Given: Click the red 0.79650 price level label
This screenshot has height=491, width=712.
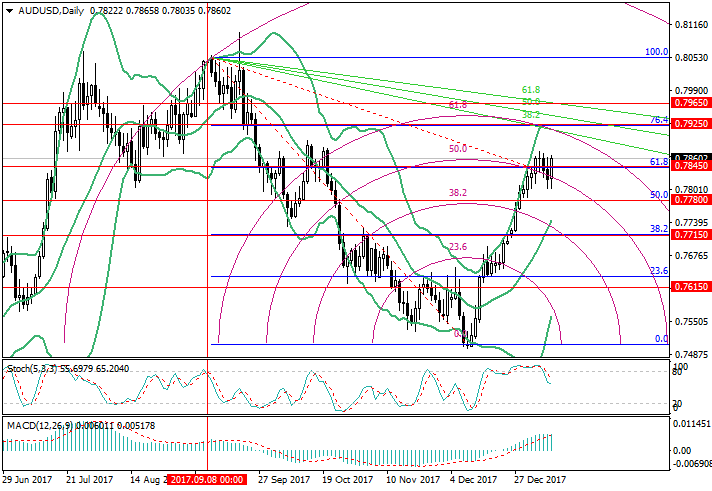Looking at the screenshot, I should (x=691, y=103).
